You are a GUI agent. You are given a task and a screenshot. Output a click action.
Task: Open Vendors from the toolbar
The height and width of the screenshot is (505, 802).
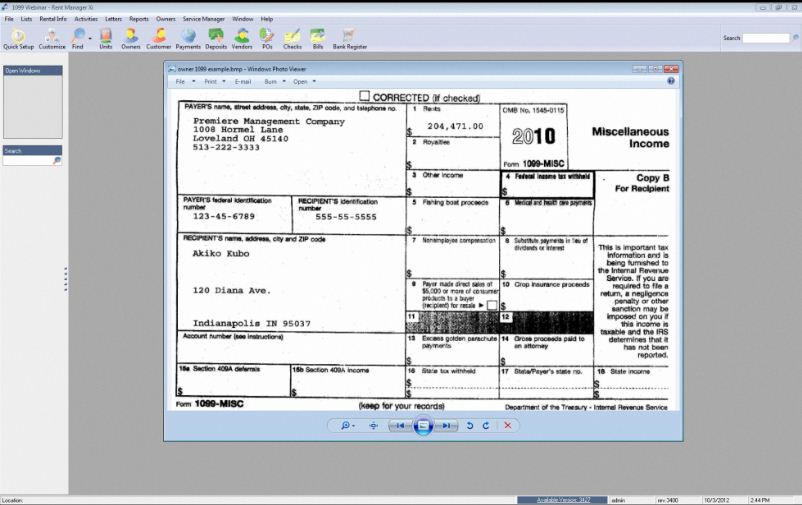(x=242, y=39)
